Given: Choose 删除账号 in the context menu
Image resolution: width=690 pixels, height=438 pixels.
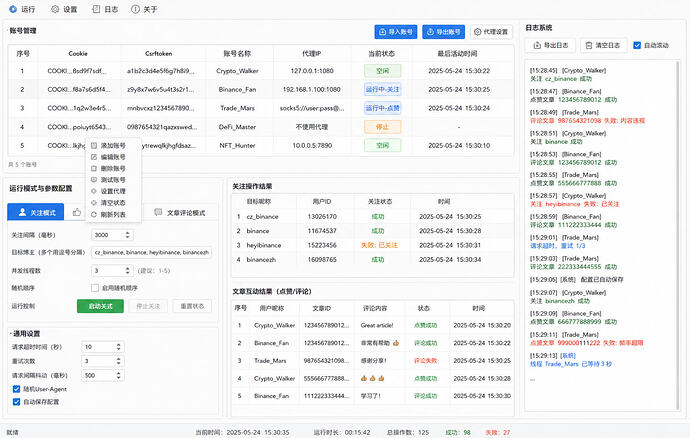Looking at the screenshot, I should pyautogui.click(x=113, y=168).
